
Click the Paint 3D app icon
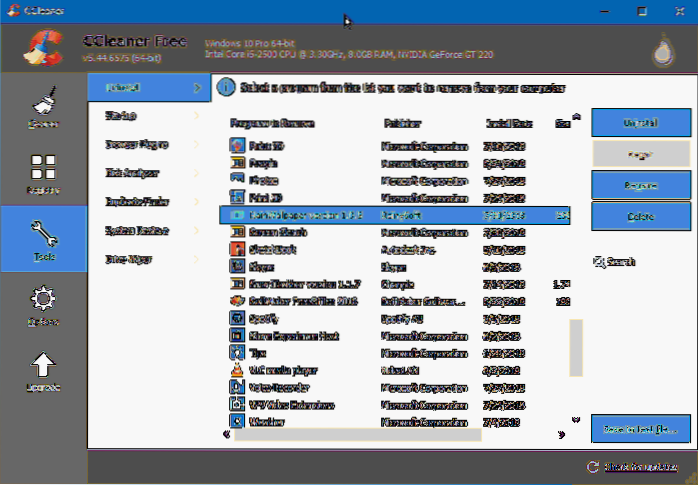pyautogui.click(x=237, y=146)
